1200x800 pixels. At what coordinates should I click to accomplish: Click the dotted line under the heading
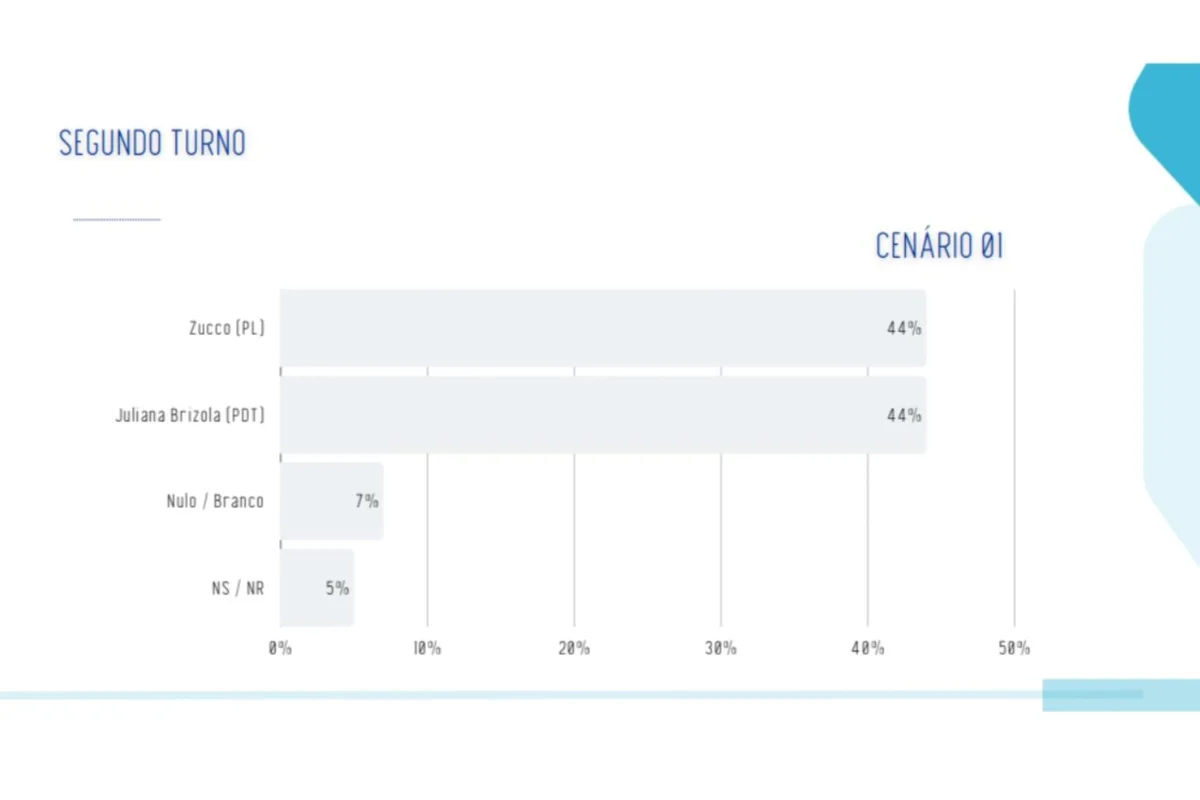(117, 219)
